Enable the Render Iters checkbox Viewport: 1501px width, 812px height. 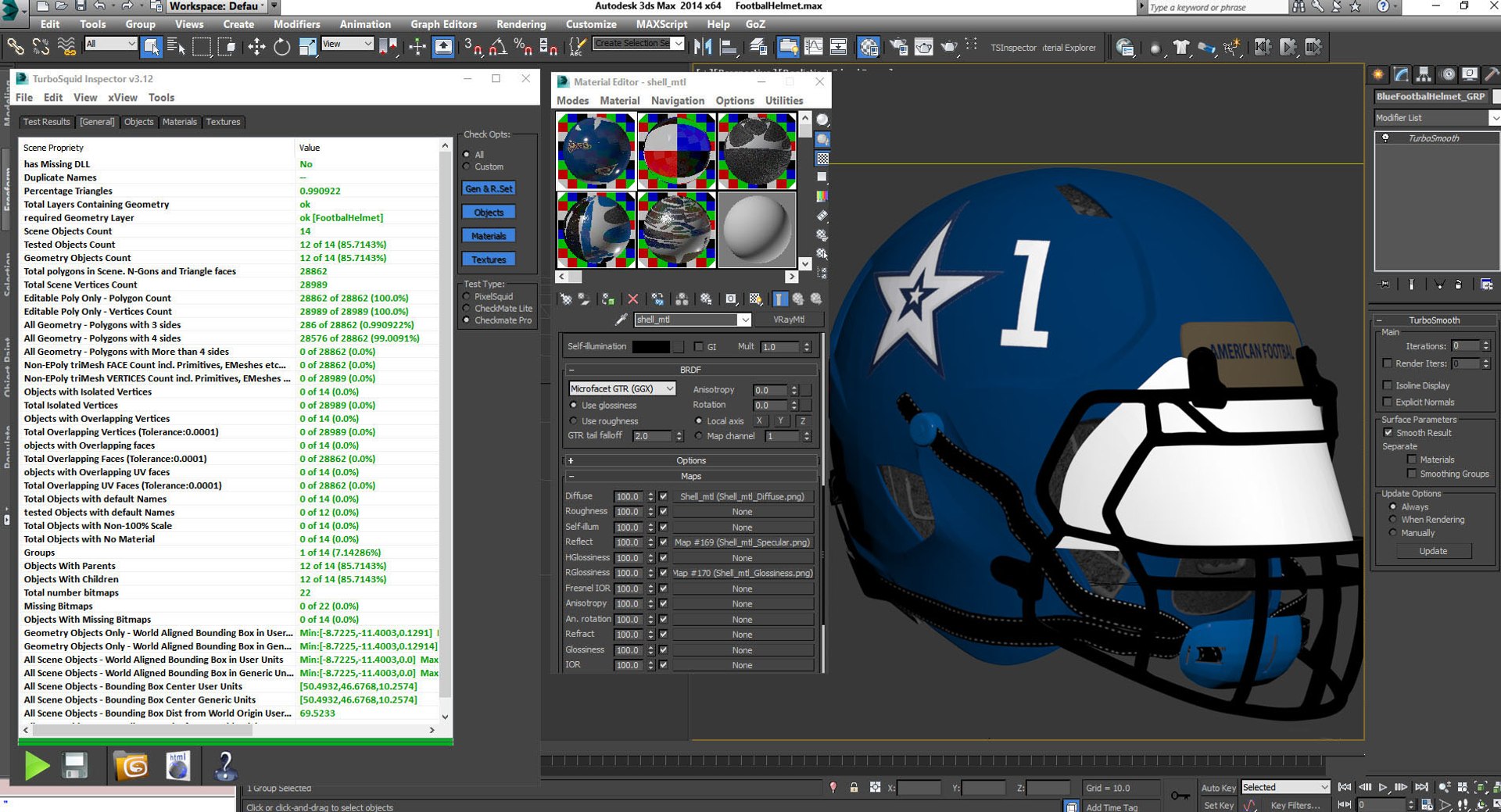[x=1387, y=363]
